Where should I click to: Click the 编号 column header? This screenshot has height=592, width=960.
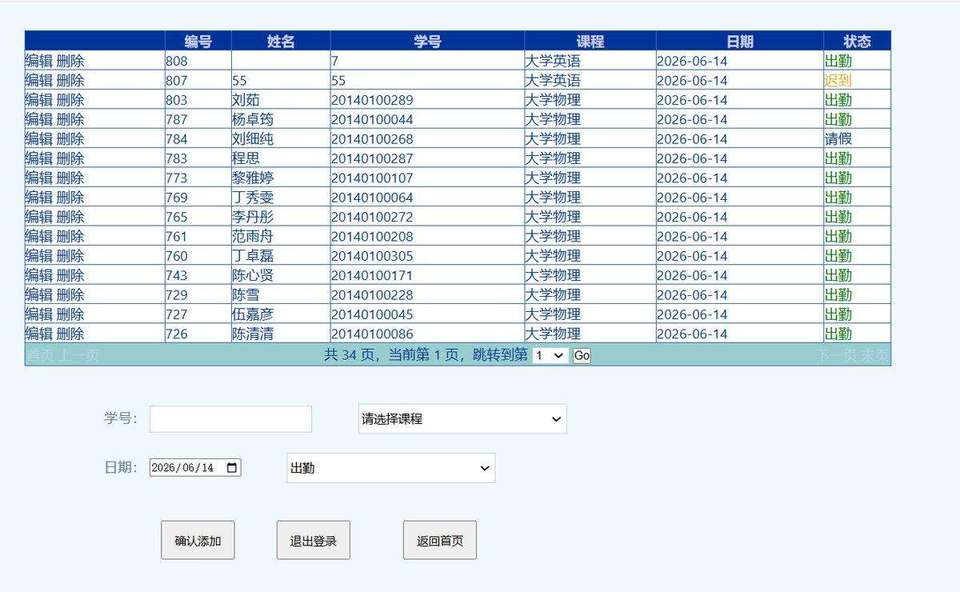tap(198, 41)
